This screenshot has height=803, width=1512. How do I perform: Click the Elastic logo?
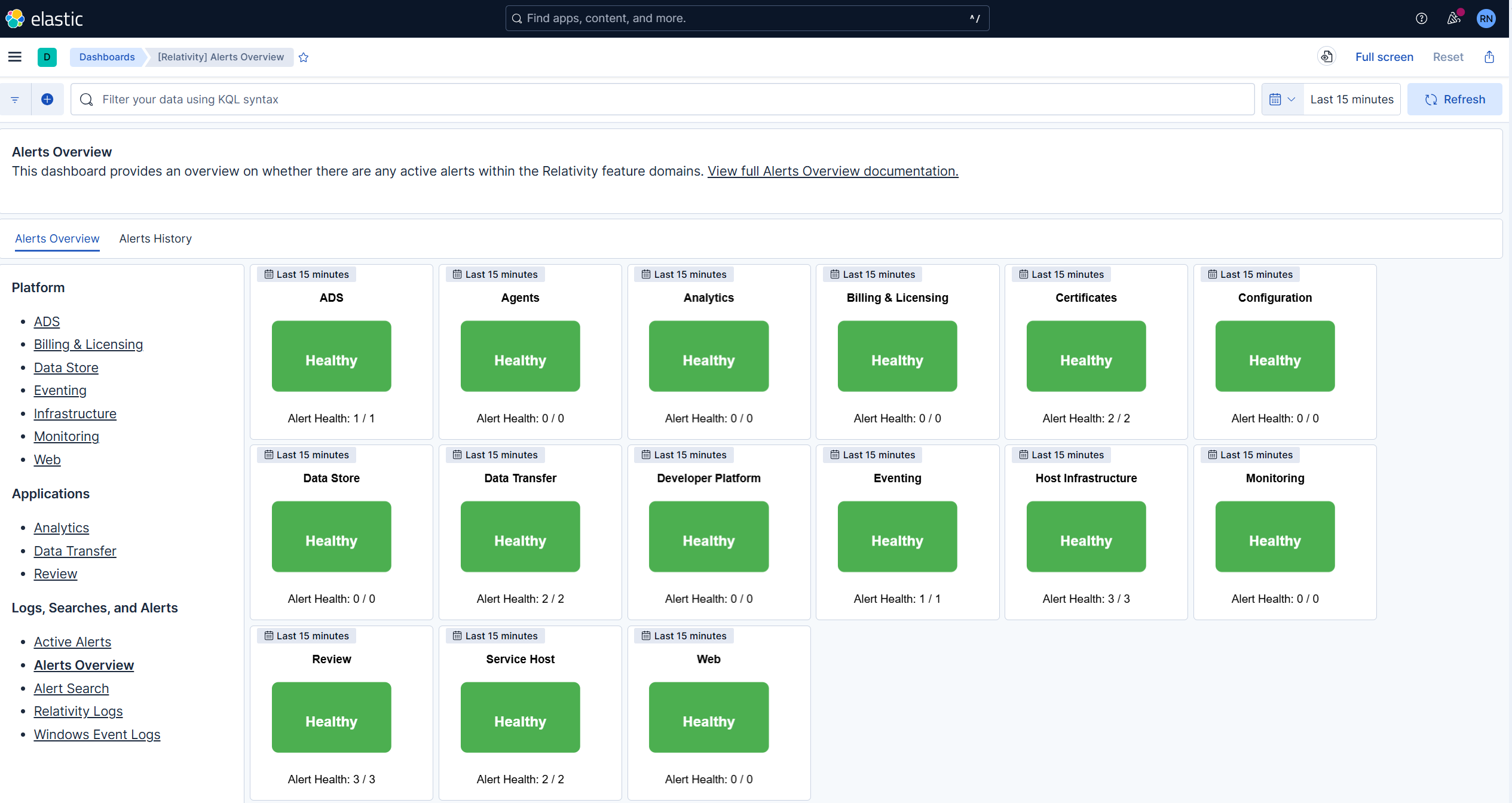pos(45,19)
